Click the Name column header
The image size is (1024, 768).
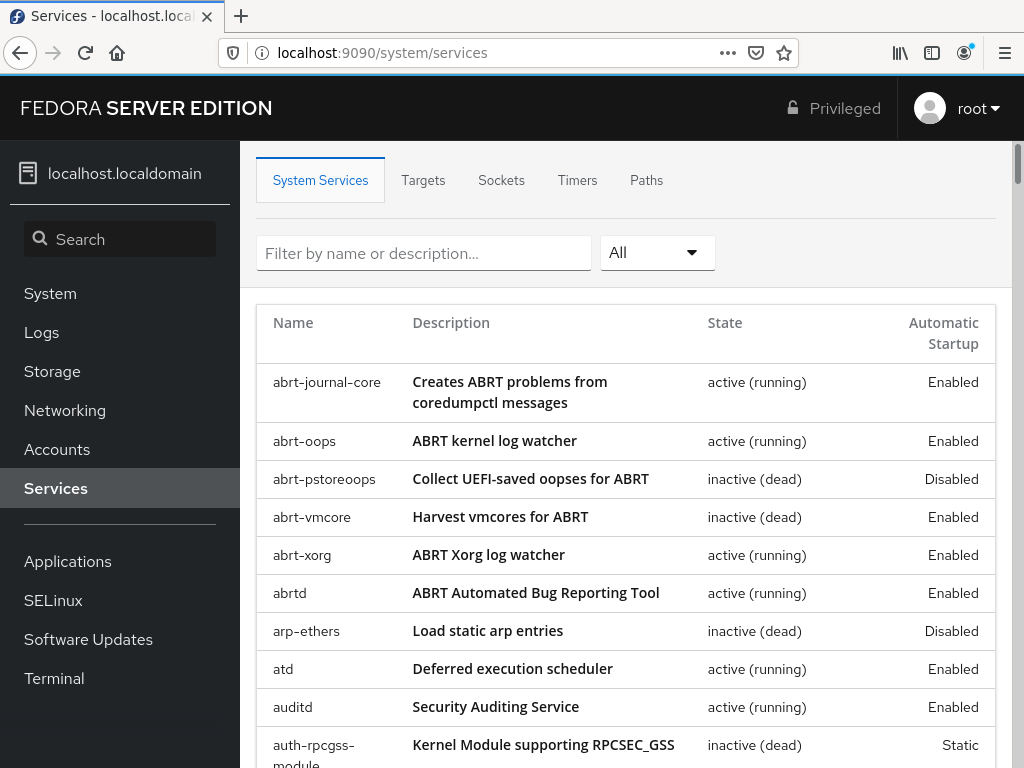[x=293, y=323]
